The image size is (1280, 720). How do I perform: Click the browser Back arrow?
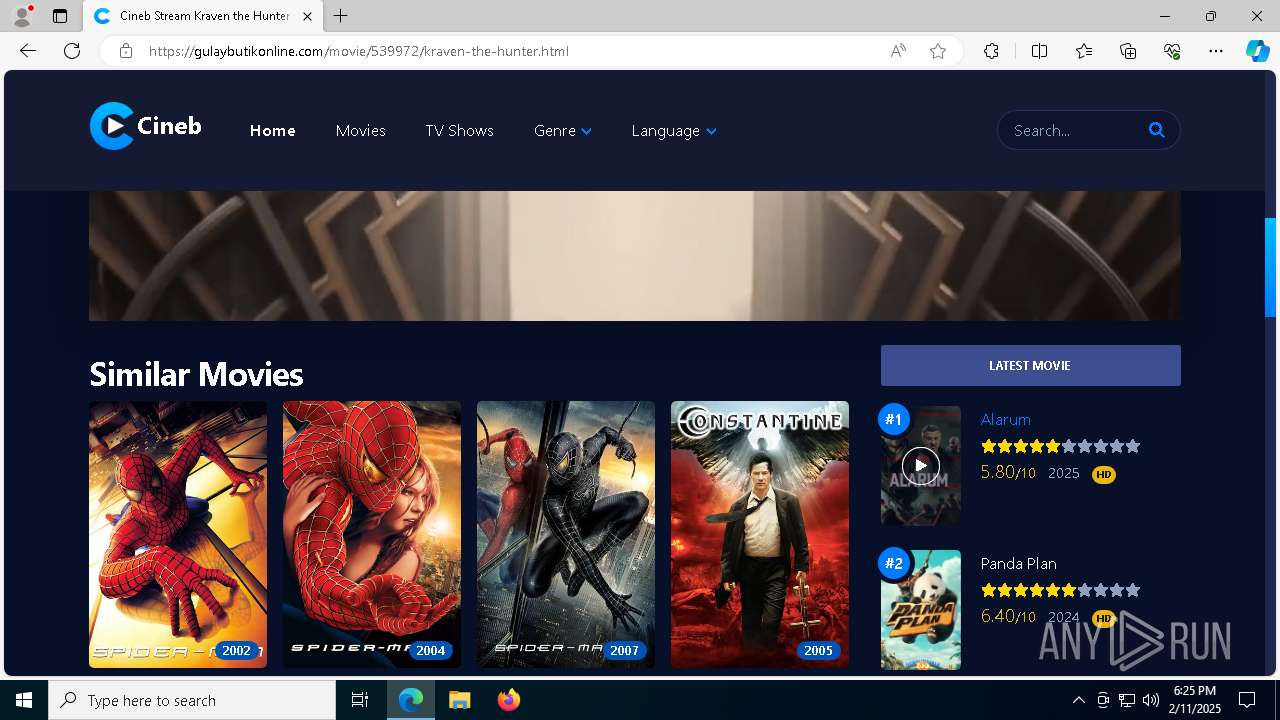coord(28,51)
